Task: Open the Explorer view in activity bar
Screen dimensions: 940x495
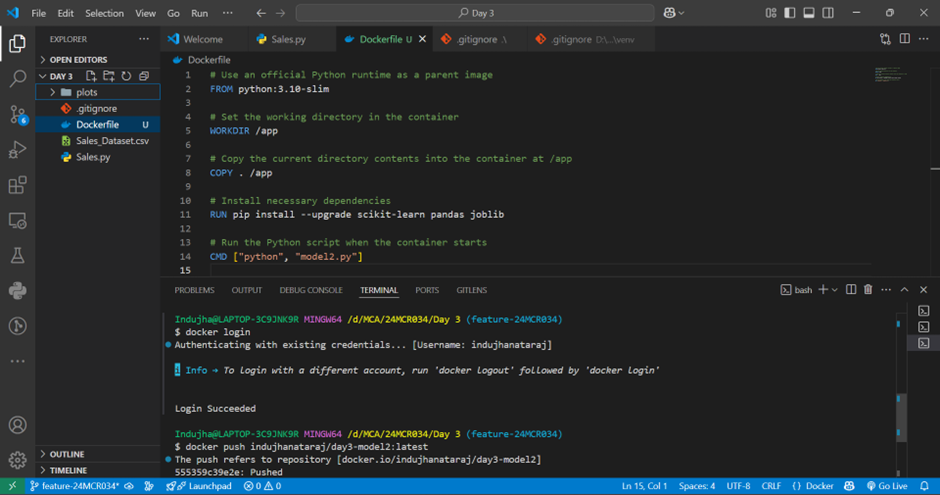Action: 17,44
